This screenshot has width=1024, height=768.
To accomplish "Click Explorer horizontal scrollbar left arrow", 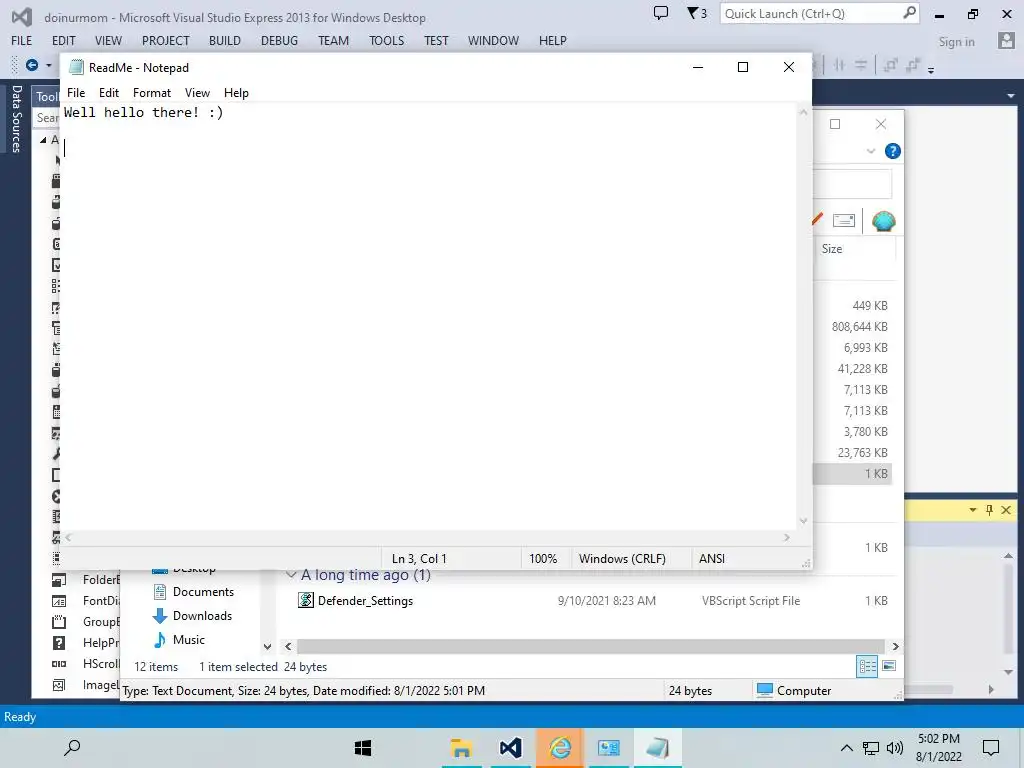I will point(288,646).
